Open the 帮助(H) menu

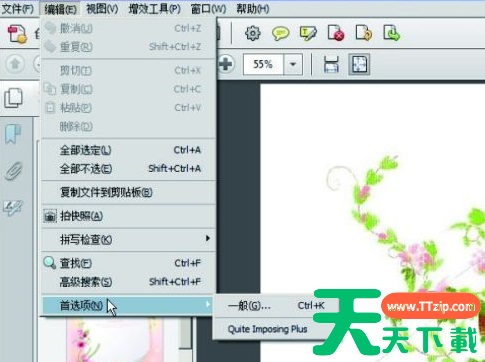253,9
